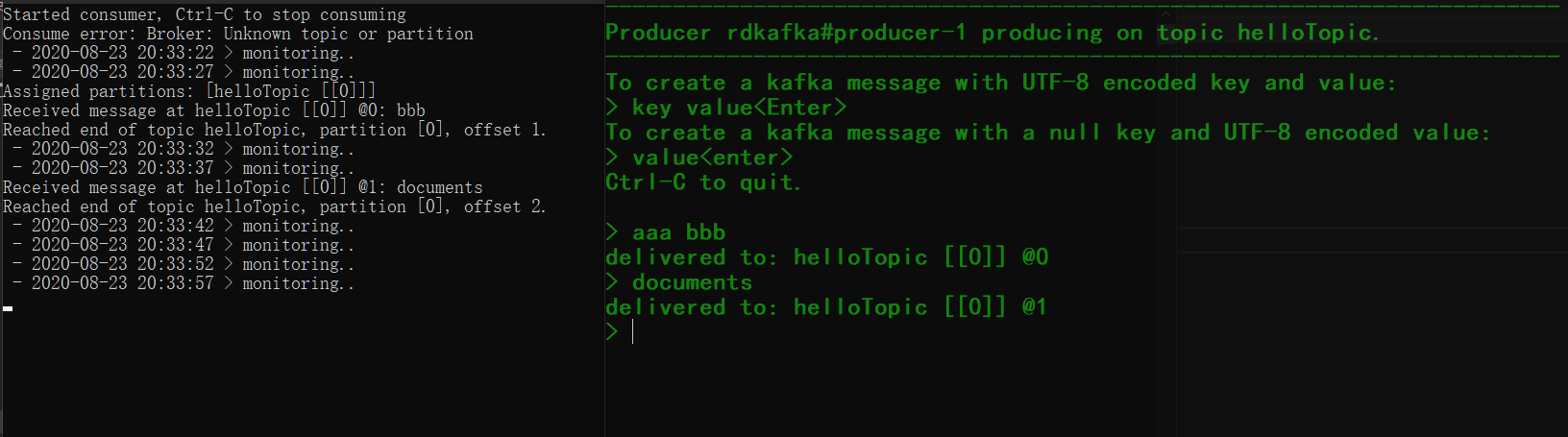Click the "Reached end of topic ... offset 1" line
The image size is (1568, 437).
(x=274, y=130)
